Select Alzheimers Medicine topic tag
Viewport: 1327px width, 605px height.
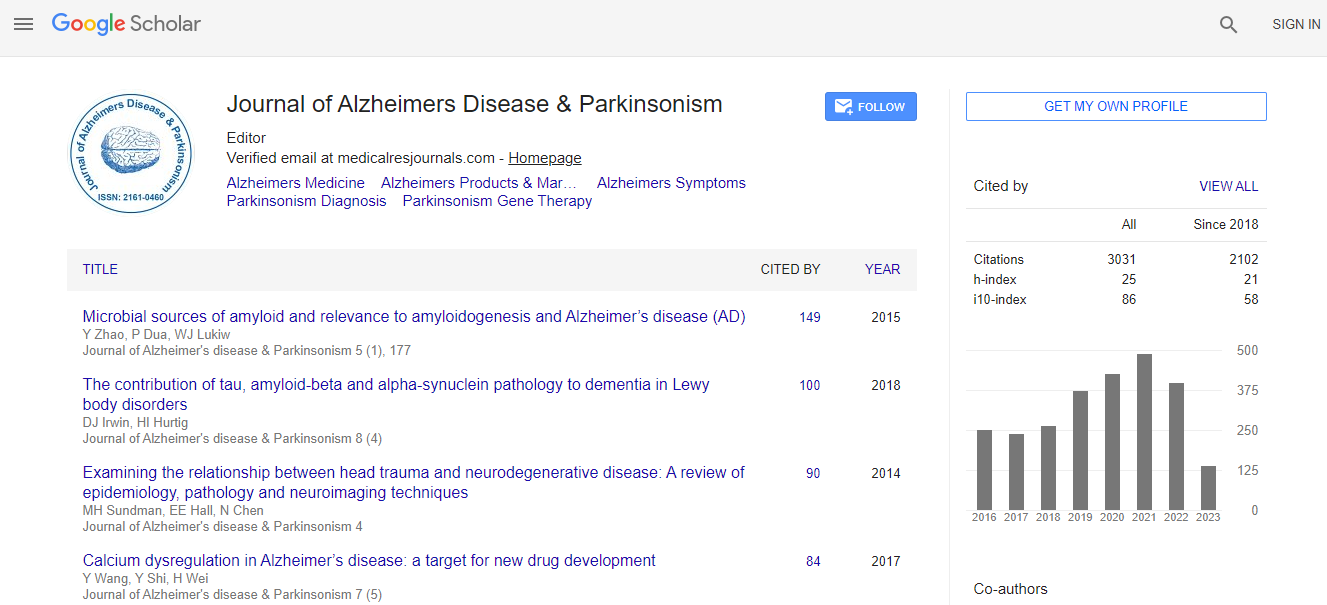tap(295, 183)
